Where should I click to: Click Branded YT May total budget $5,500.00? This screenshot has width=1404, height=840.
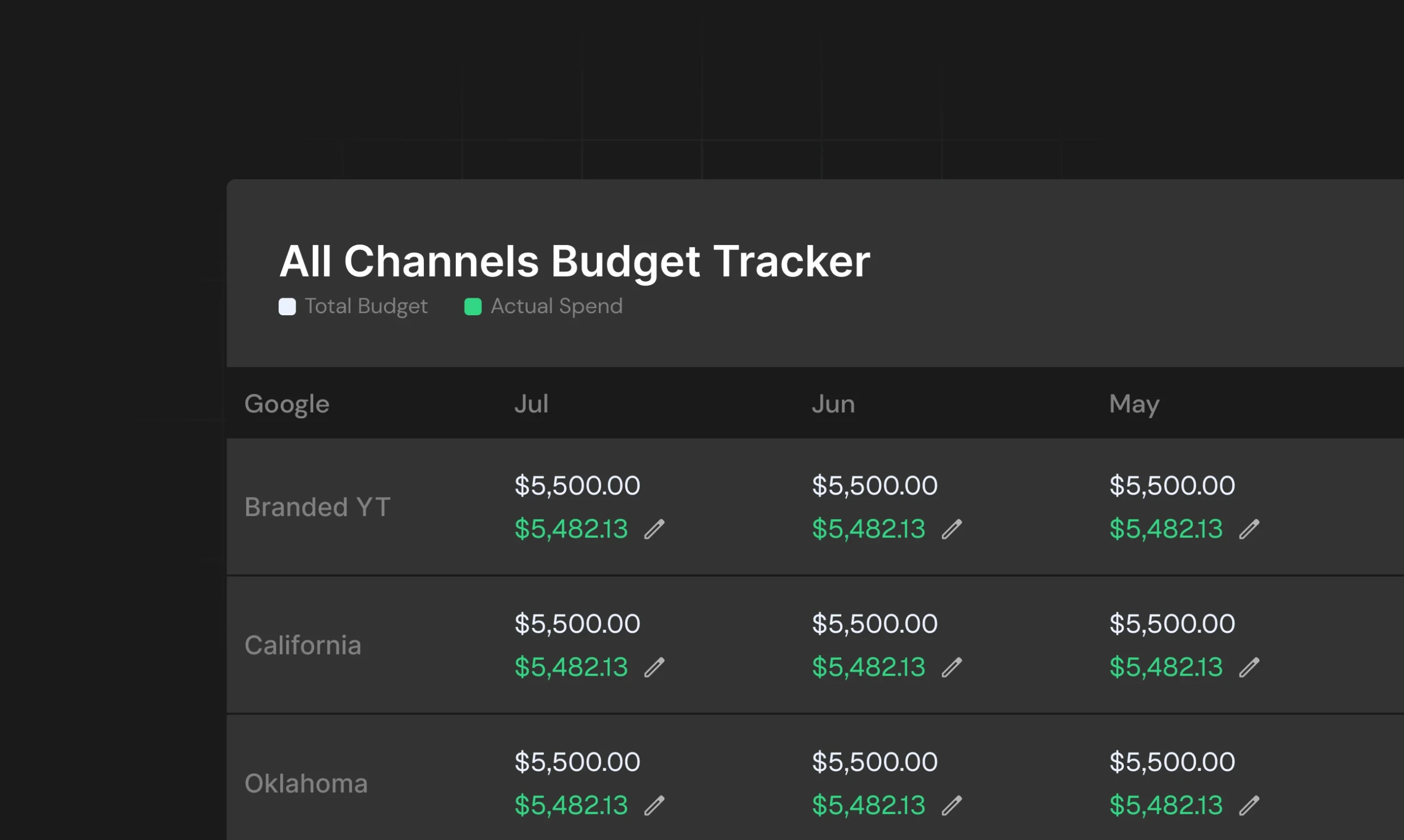[1172, 486]
